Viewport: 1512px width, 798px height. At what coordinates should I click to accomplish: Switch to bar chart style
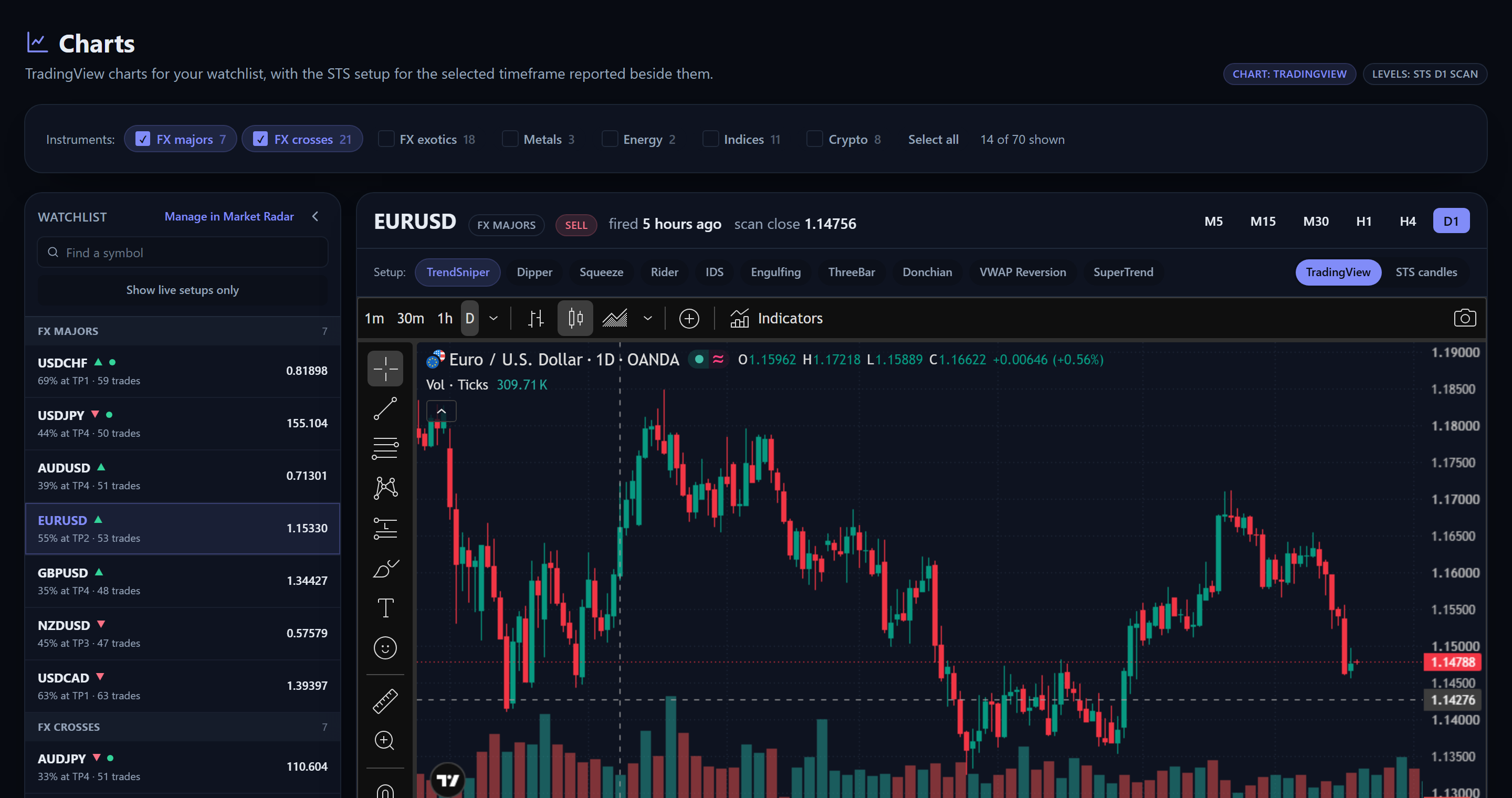[536, 318]
